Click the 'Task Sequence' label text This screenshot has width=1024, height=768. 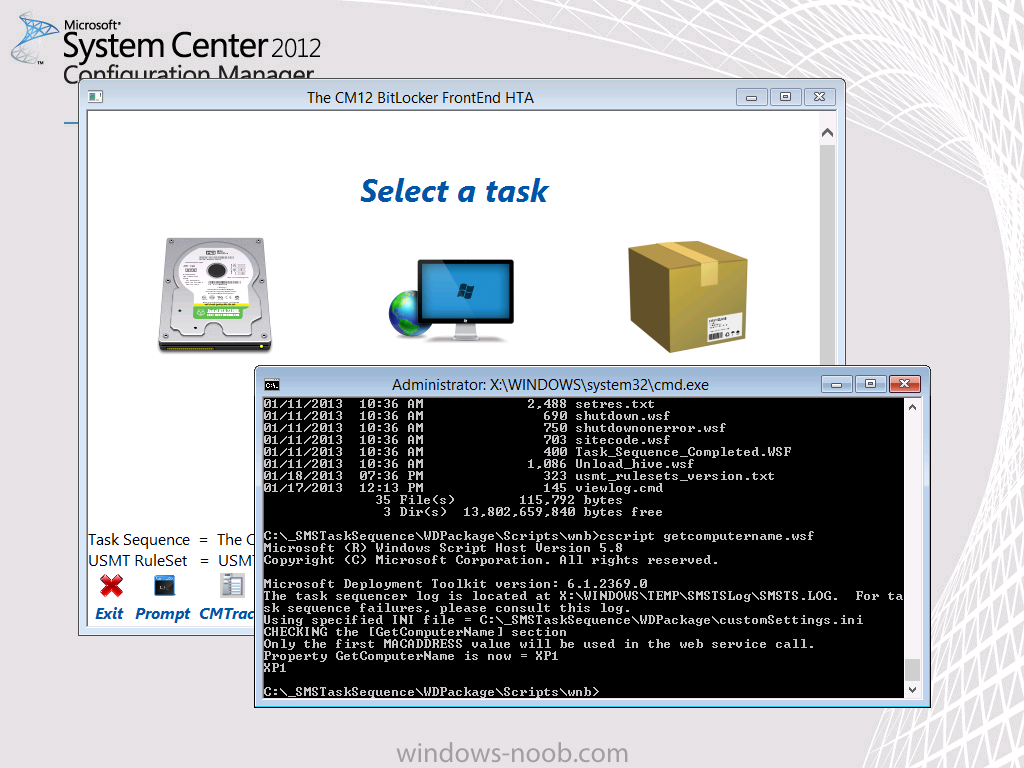139,540
